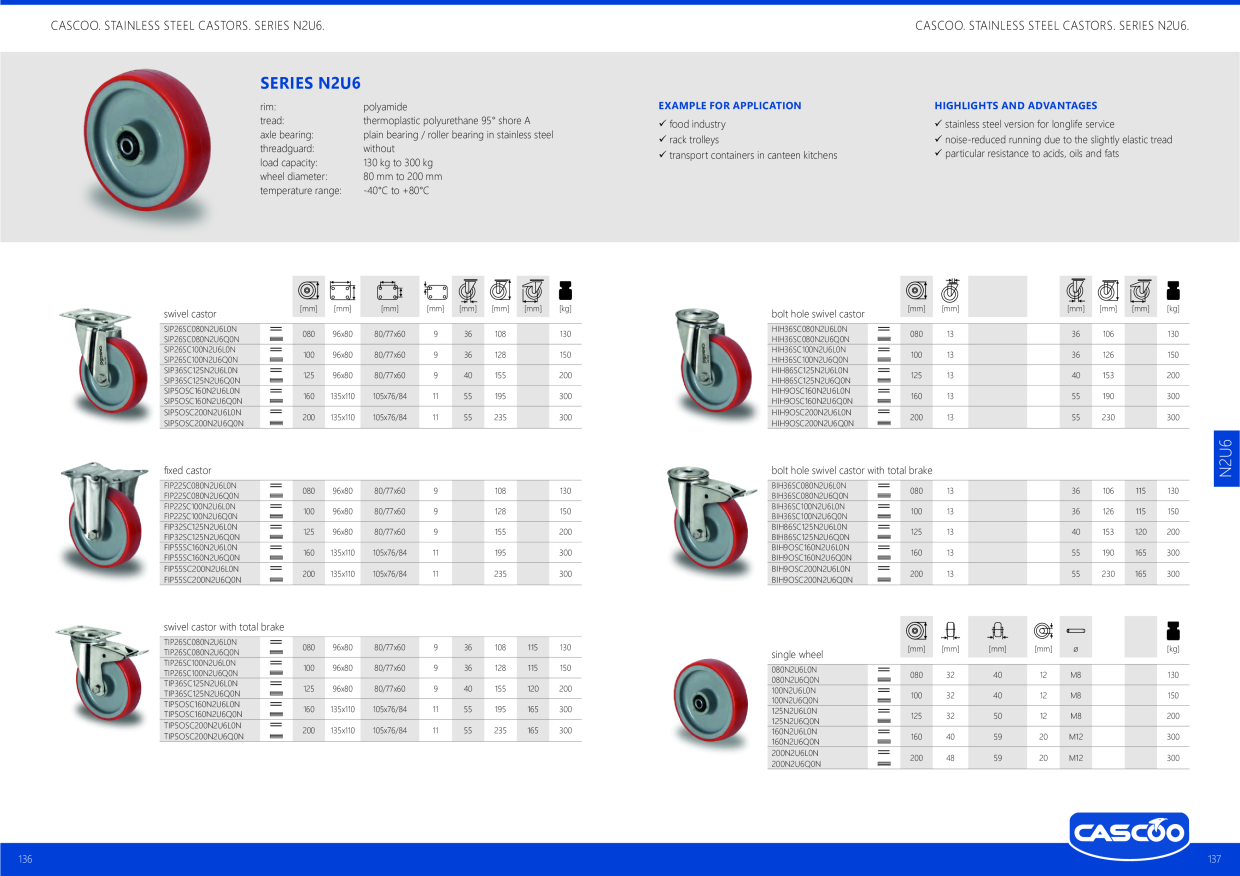Viewport: 1240px width, 876px height.
Task: Click offset icon in bolt hole swivel castor header
Action: coord(1076,291)
